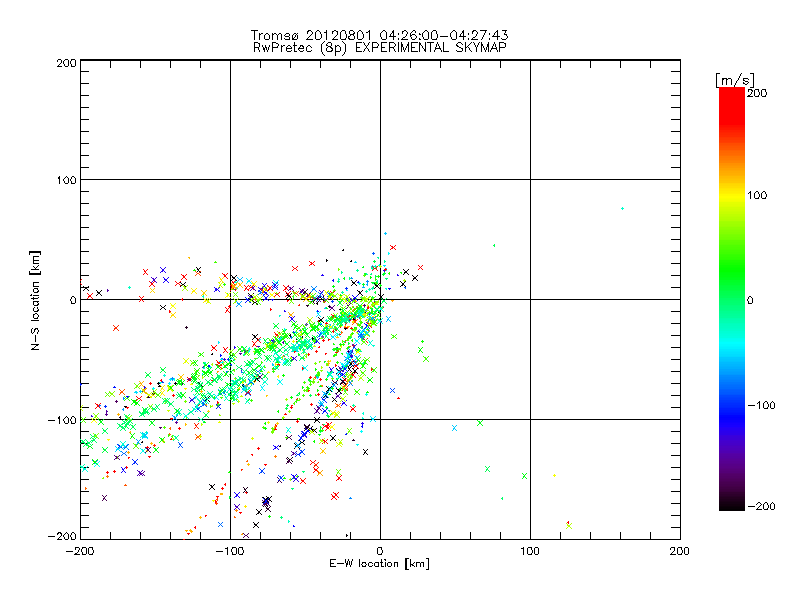The height and width of the screenshot is (600, 800).
Task: Click the subtitle 'RwPretec (8p) EXPERIMENTAL SKYMAP'
Action: (380, 48)
